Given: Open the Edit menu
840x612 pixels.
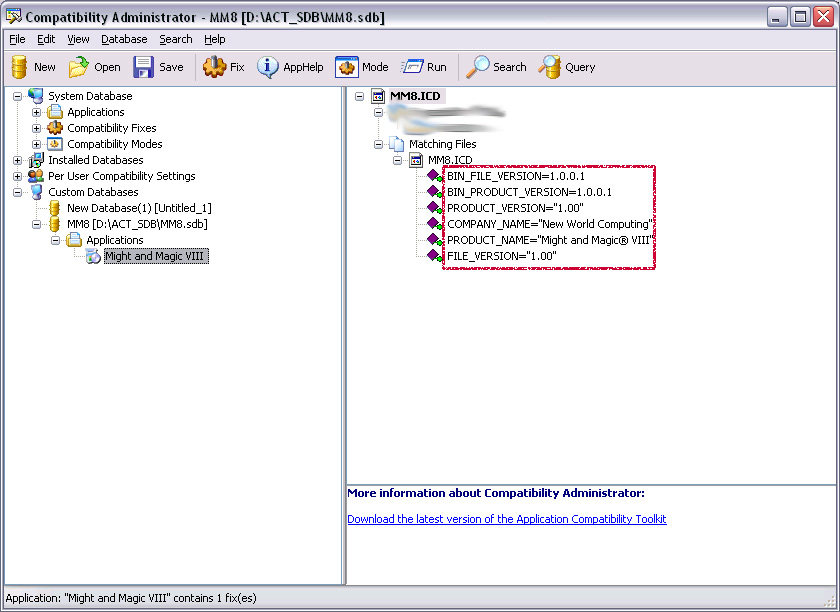Looking at the screenshot, I should coord(46,39).
